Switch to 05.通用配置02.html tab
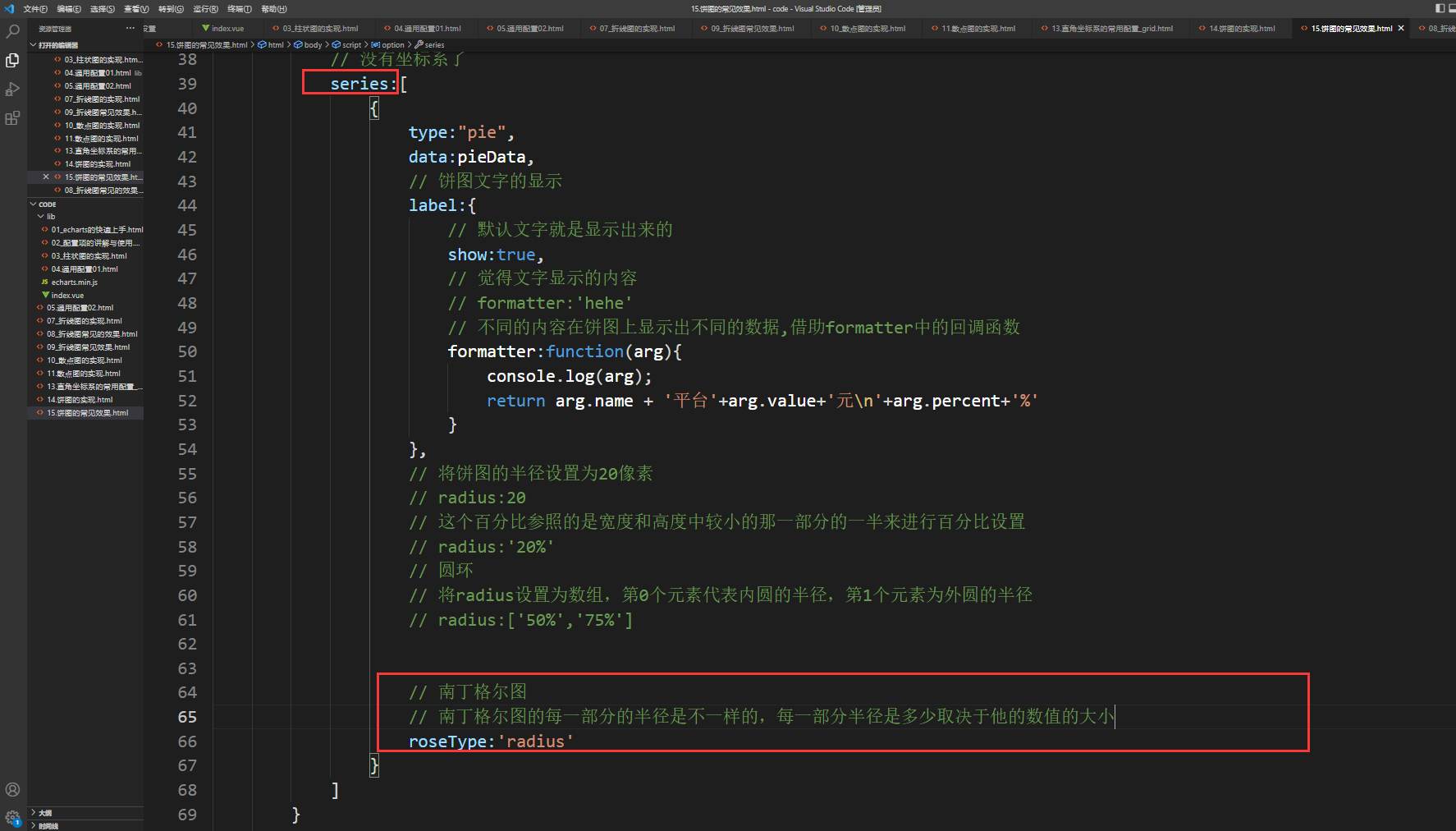The width and height of the screenshot is (1456, 831). 529,29
